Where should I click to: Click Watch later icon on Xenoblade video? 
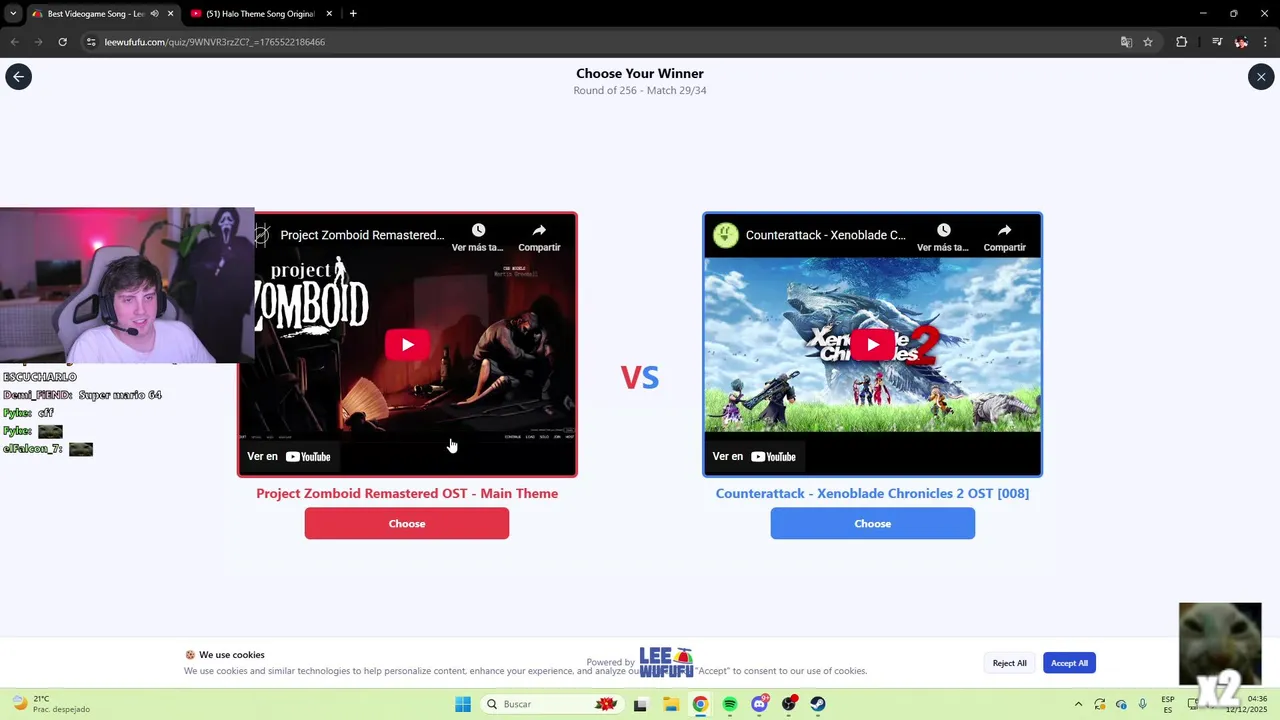pos(943,237)
